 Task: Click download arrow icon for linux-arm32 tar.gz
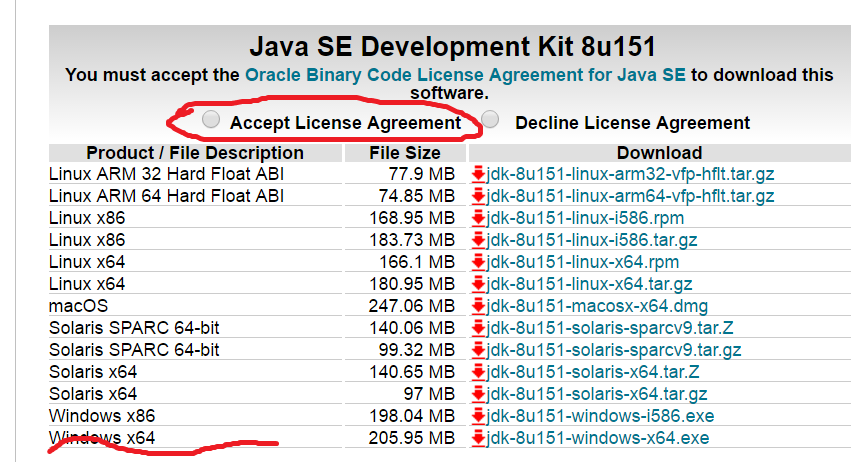click(478, 174)
